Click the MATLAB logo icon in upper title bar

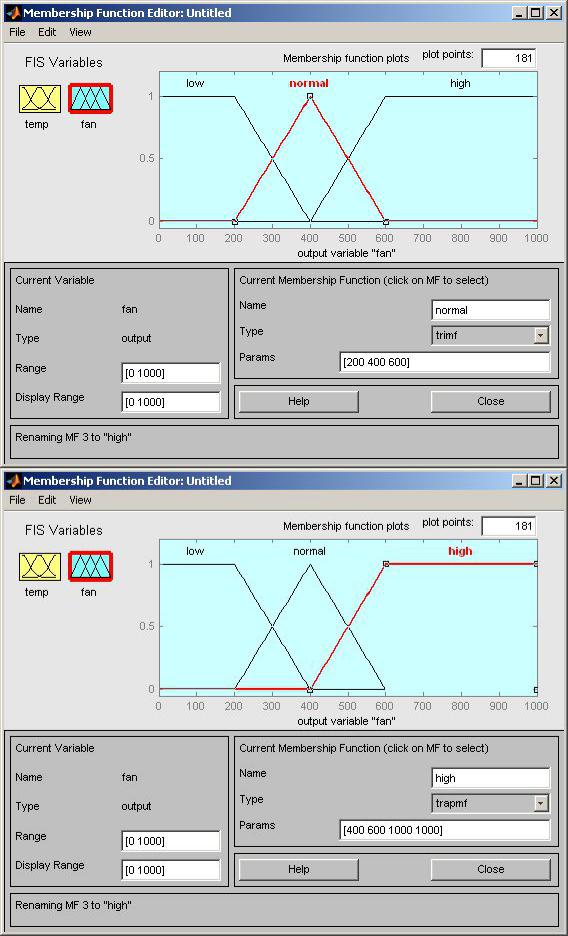[13, 13]
